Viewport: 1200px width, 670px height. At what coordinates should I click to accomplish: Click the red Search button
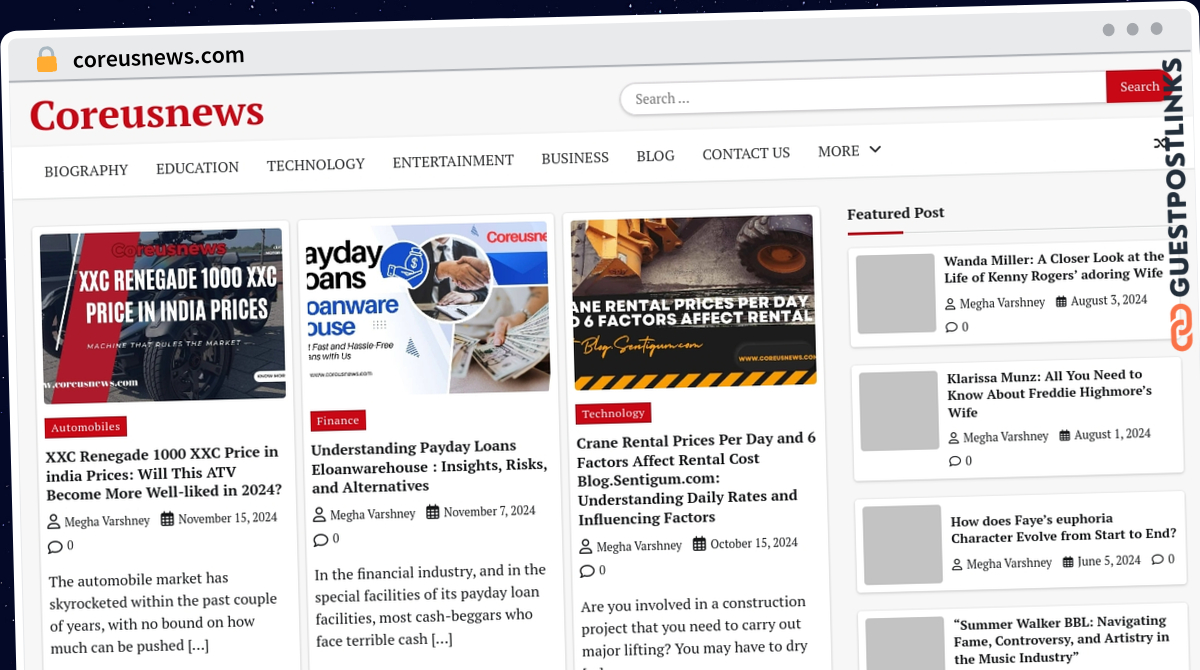pyautogui.click(x=1139, y=87)
